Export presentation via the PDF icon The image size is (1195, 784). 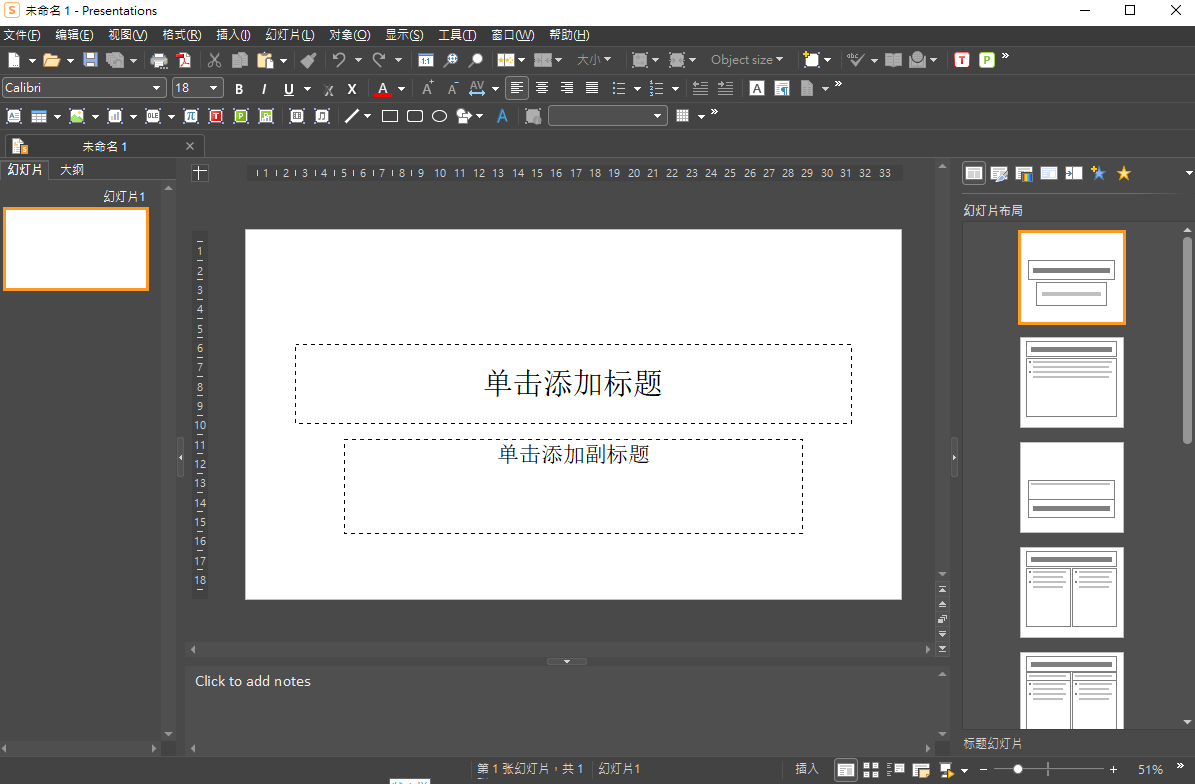(184, 60)
